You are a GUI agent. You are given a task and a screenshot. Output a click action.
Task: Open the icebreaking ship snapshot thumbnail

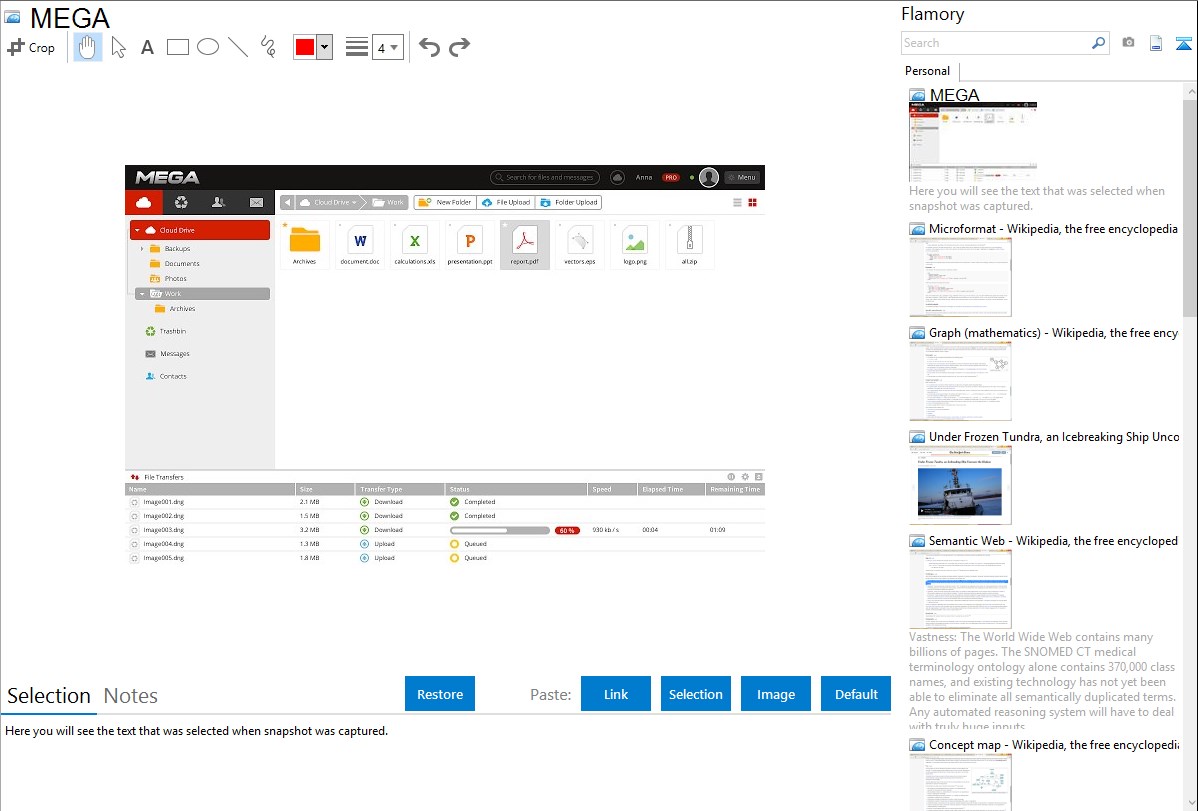pyautogui.click(x=960, y=485)
